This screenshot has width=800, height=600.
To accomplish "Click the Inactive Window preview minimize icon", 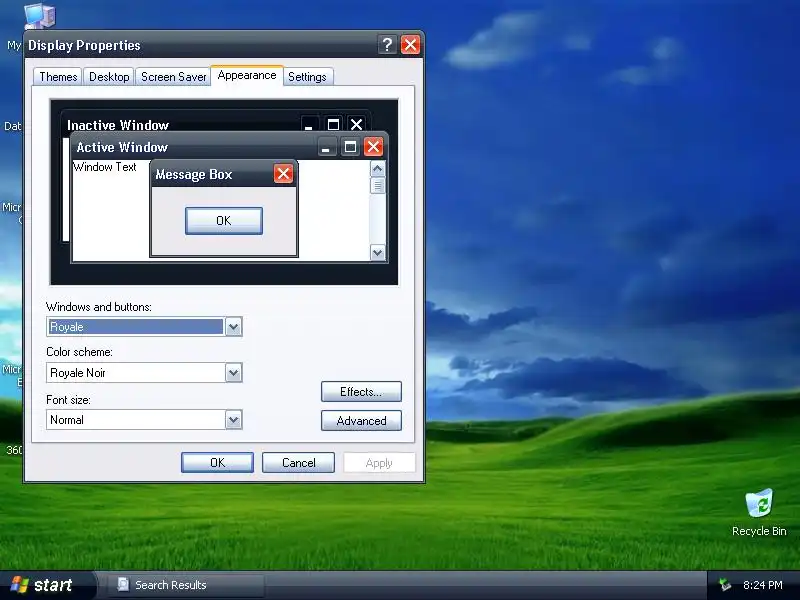I will tap(309, 124).
